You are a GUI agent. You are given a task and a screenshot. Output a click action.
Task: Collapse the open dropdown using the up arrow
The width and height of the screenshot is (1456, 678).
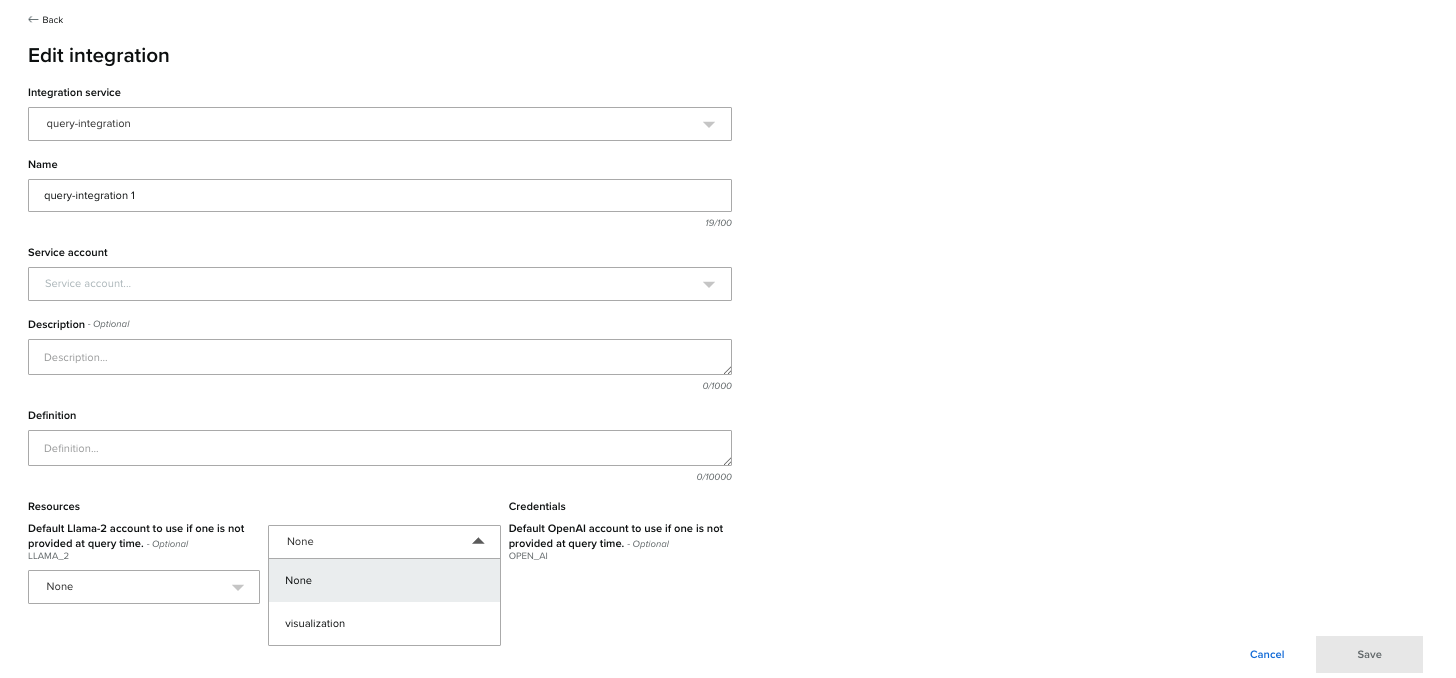point(477,541)
